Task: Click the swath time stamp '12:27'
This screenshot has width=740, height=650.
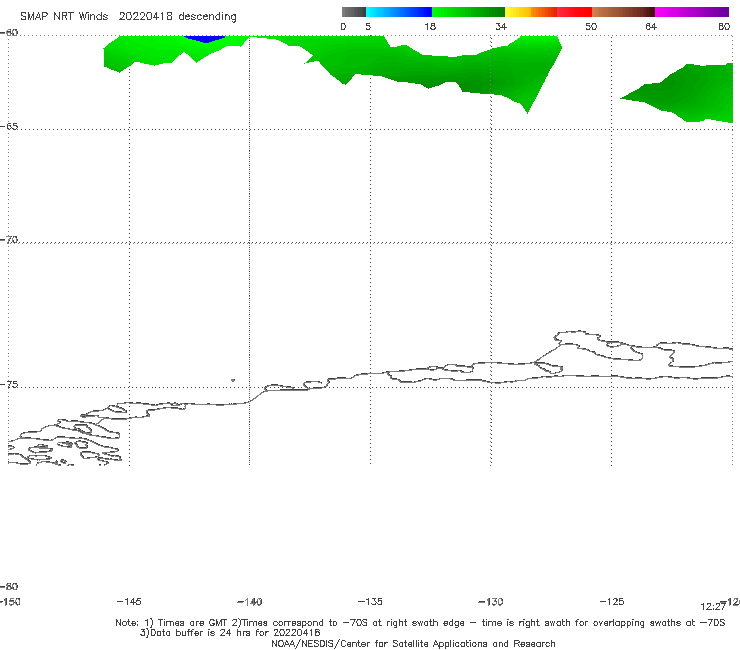Action: 713,607
